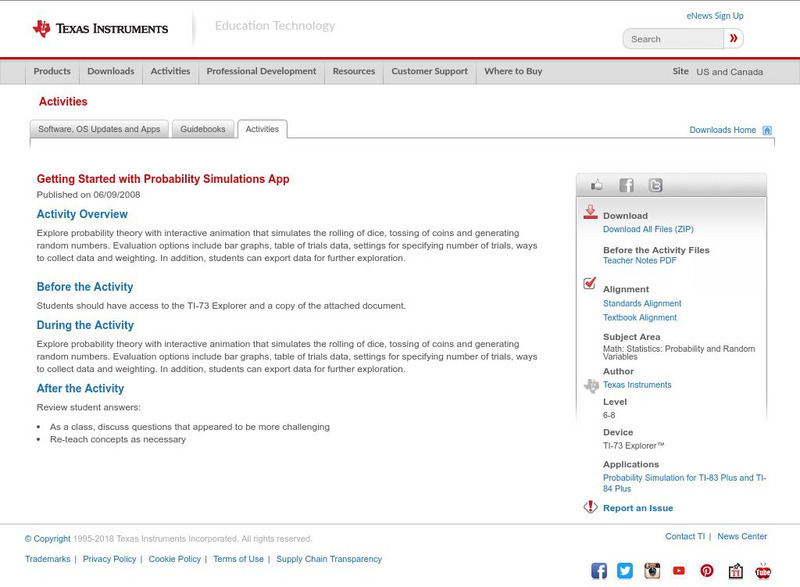This screenshot has height=587, width=800.
Task: Click the Alignment checkmark icon
Action: [589, 283]
